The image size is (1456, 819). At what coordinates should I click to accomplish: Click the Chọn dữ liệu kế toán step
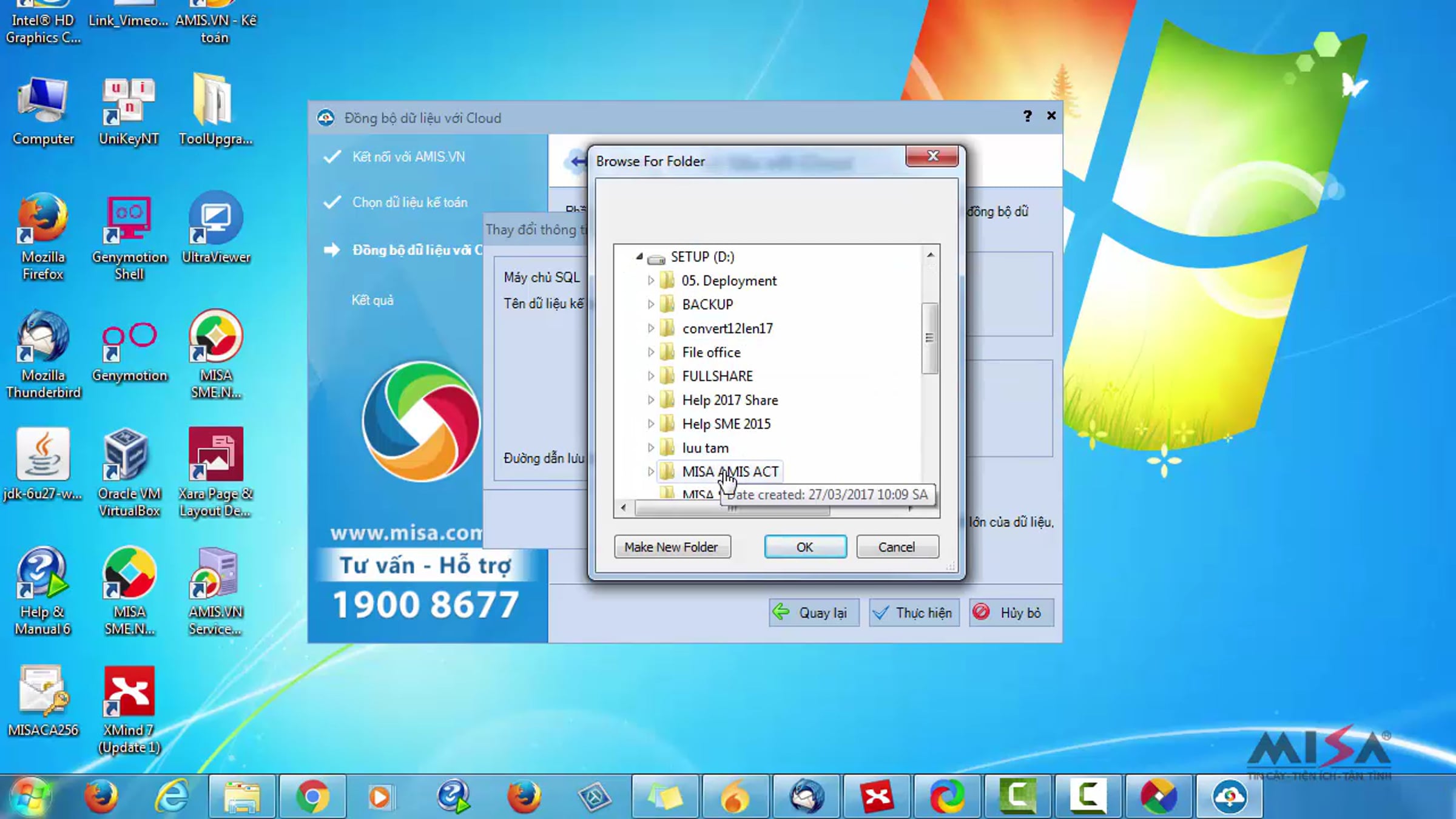(410, 202)
